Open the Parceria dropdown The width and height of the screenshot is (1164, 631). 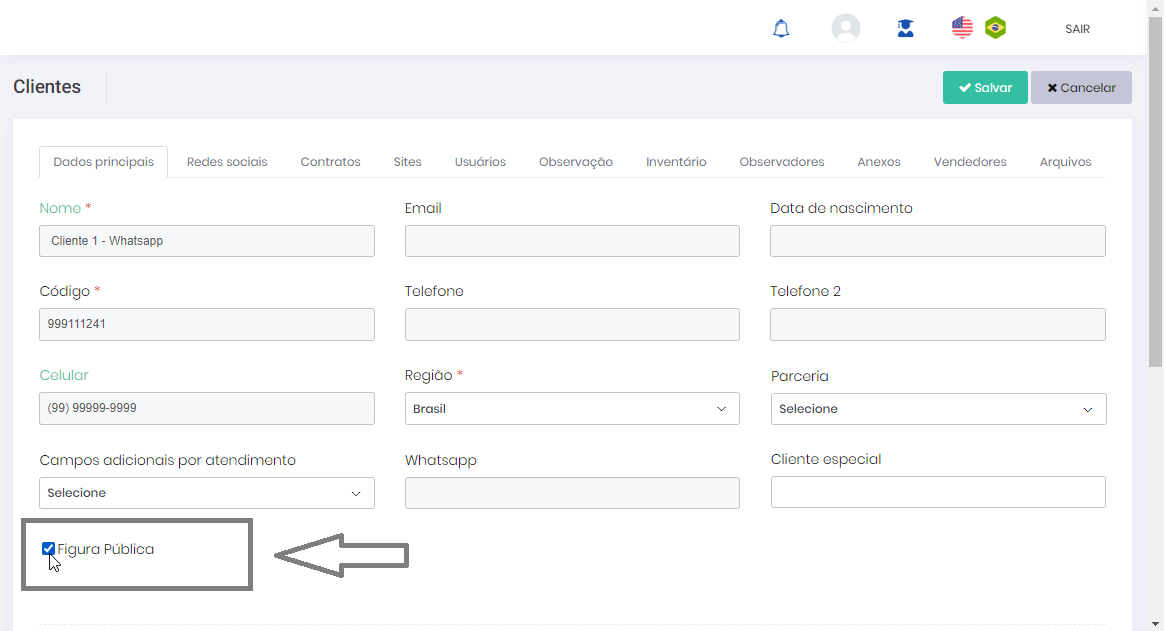tap(938, 409)
